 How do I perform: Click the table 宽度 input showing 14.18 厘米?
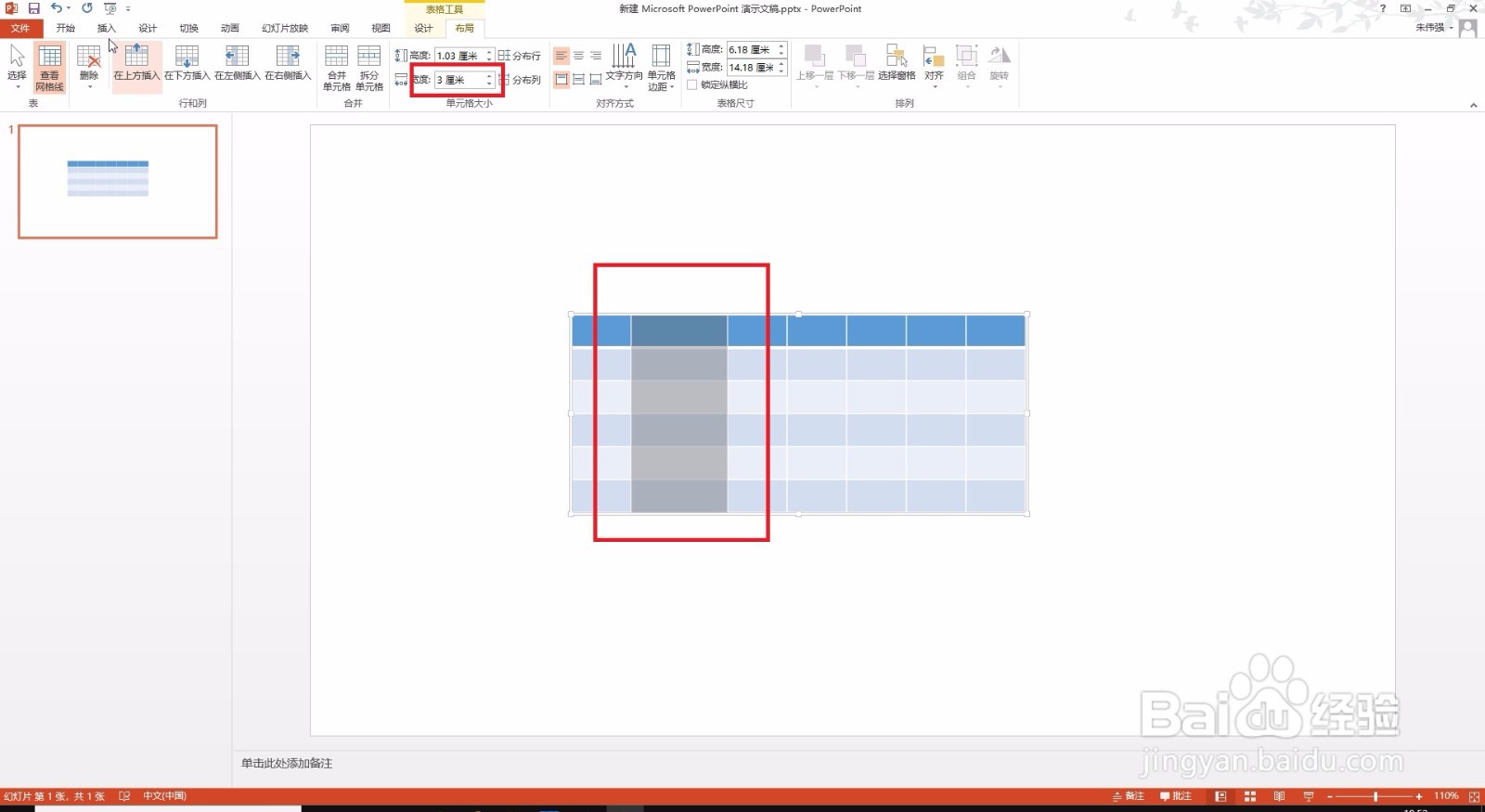click(751, 68)
